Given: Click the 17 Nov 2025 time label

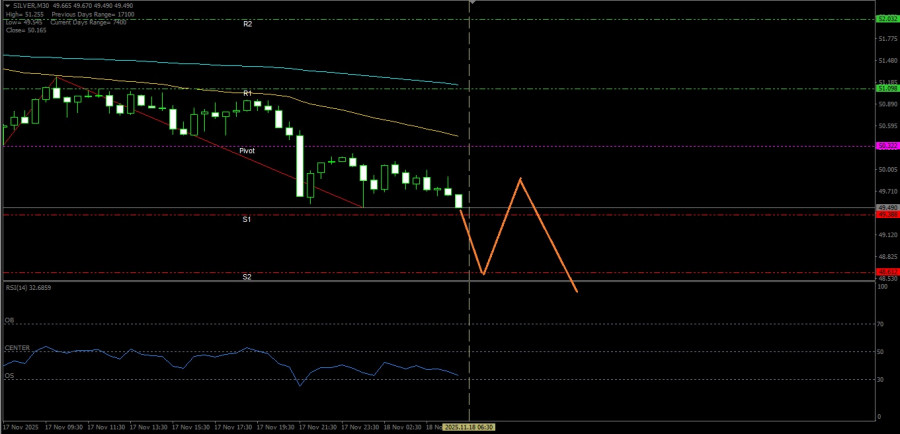Looking at the screenshot, I should click(x=20, y=428).
